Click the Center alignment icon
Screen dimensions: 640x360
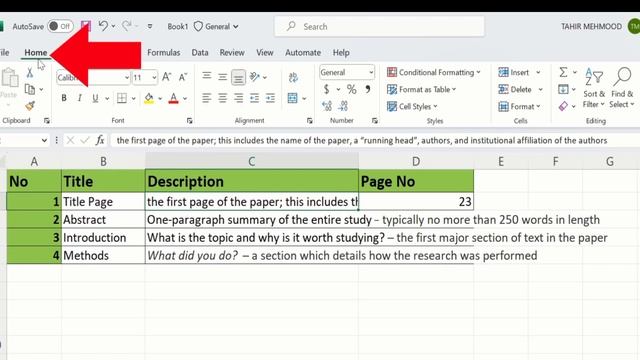[222, 98]
